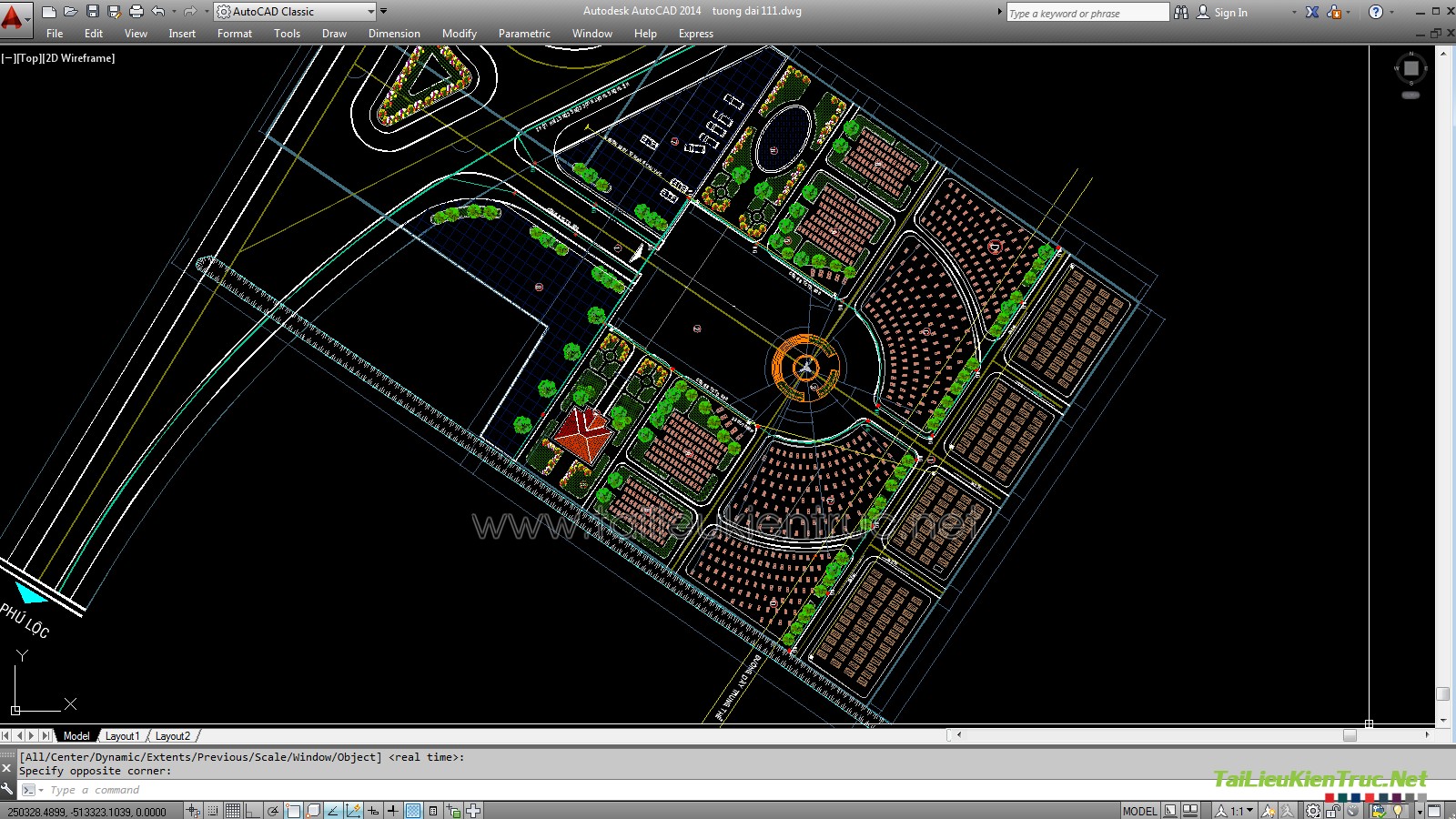The height and width of the screenshot is (819, 1456).
Task: Click the 'Type a keyword or phrase' search box
Action: point(1087,13)
